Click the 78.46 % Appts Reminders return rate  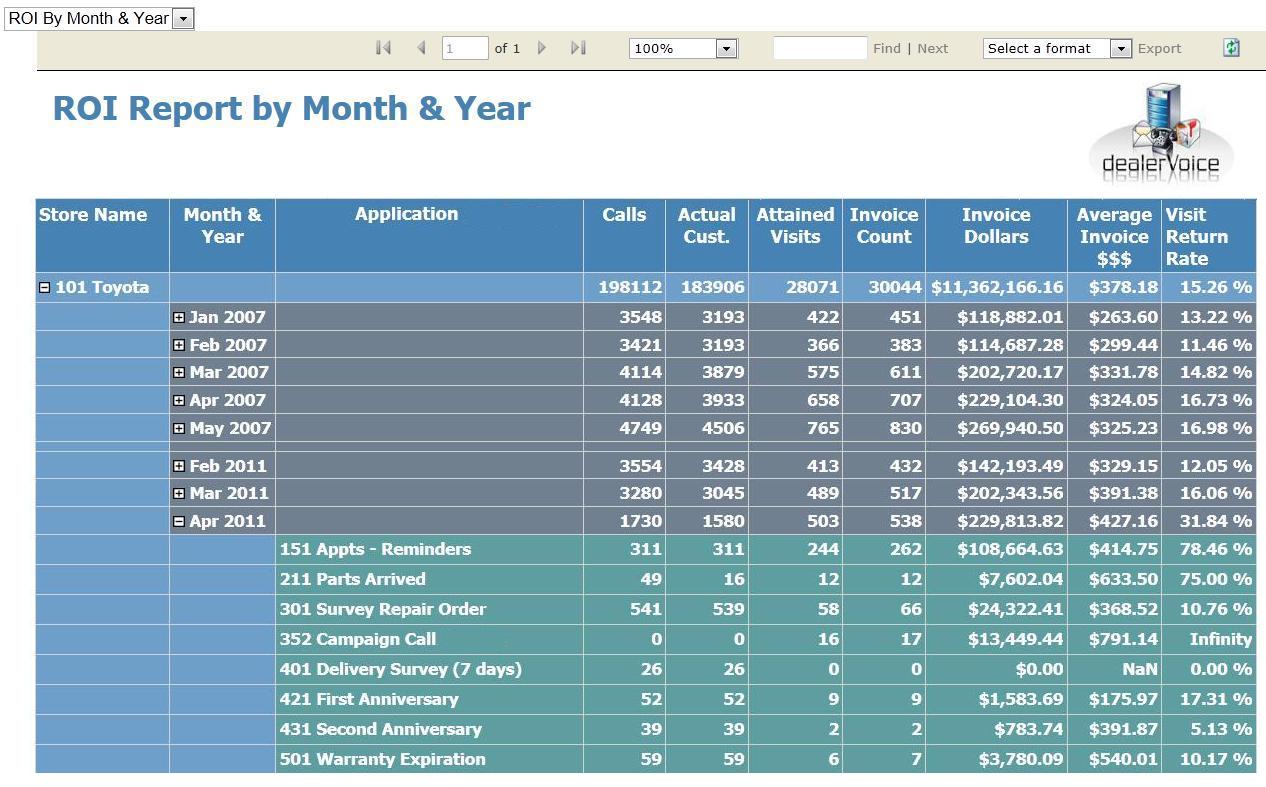pyautogui.click(x=1216, y=549)
